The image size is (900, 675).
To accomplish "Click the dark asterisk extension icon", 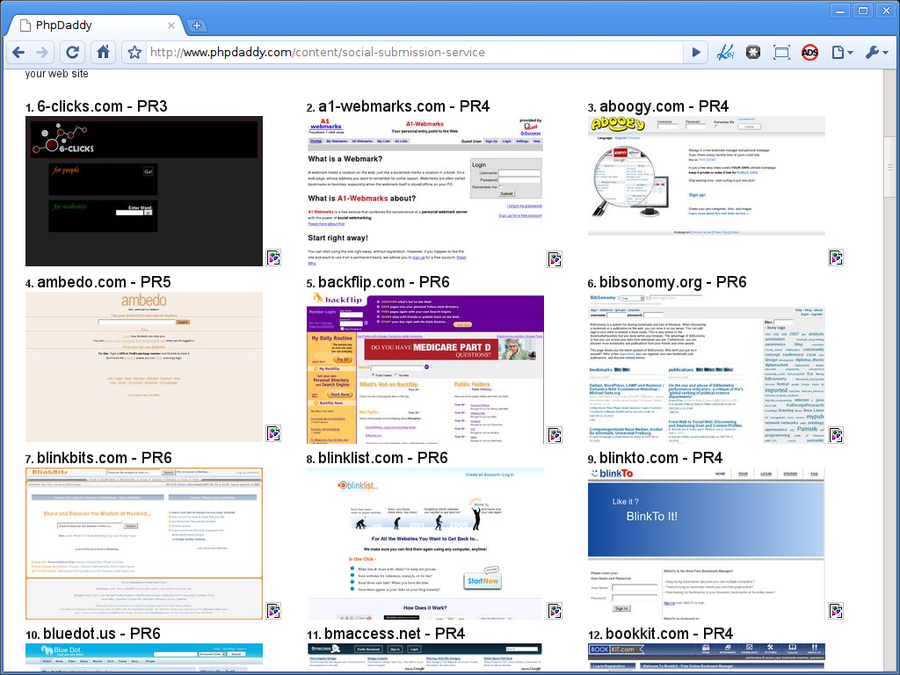I will (753, 52).
